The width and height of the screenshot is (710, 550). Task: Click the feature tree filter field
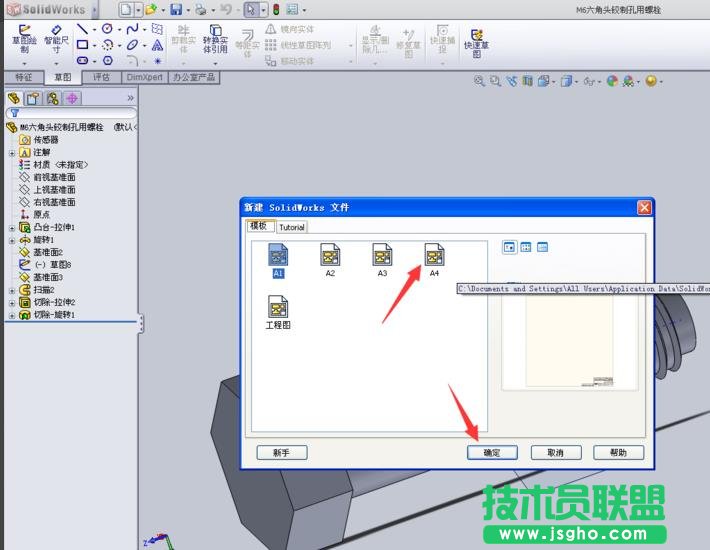(71, 113)
